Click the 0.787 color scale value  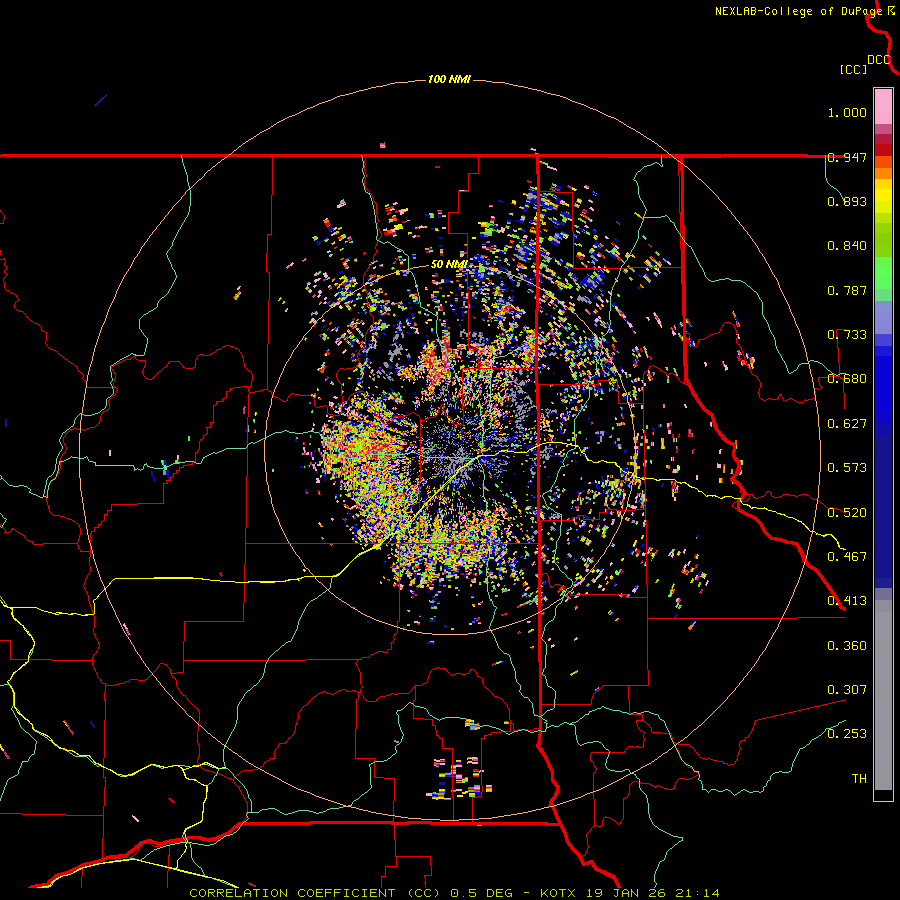tap(847, 290)
